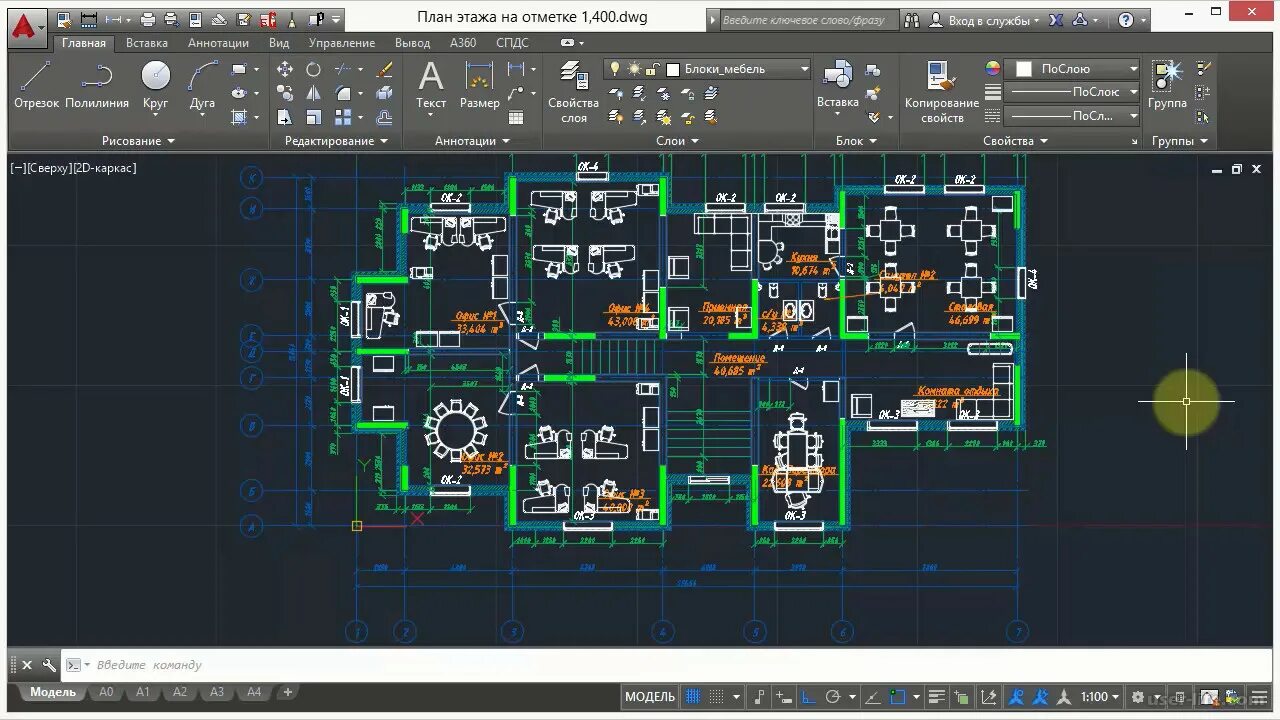The width and height of the screenshot is (1280, 720).
Task: Click Копирование свойств (Match Properties)
Action: click(942, 91)
